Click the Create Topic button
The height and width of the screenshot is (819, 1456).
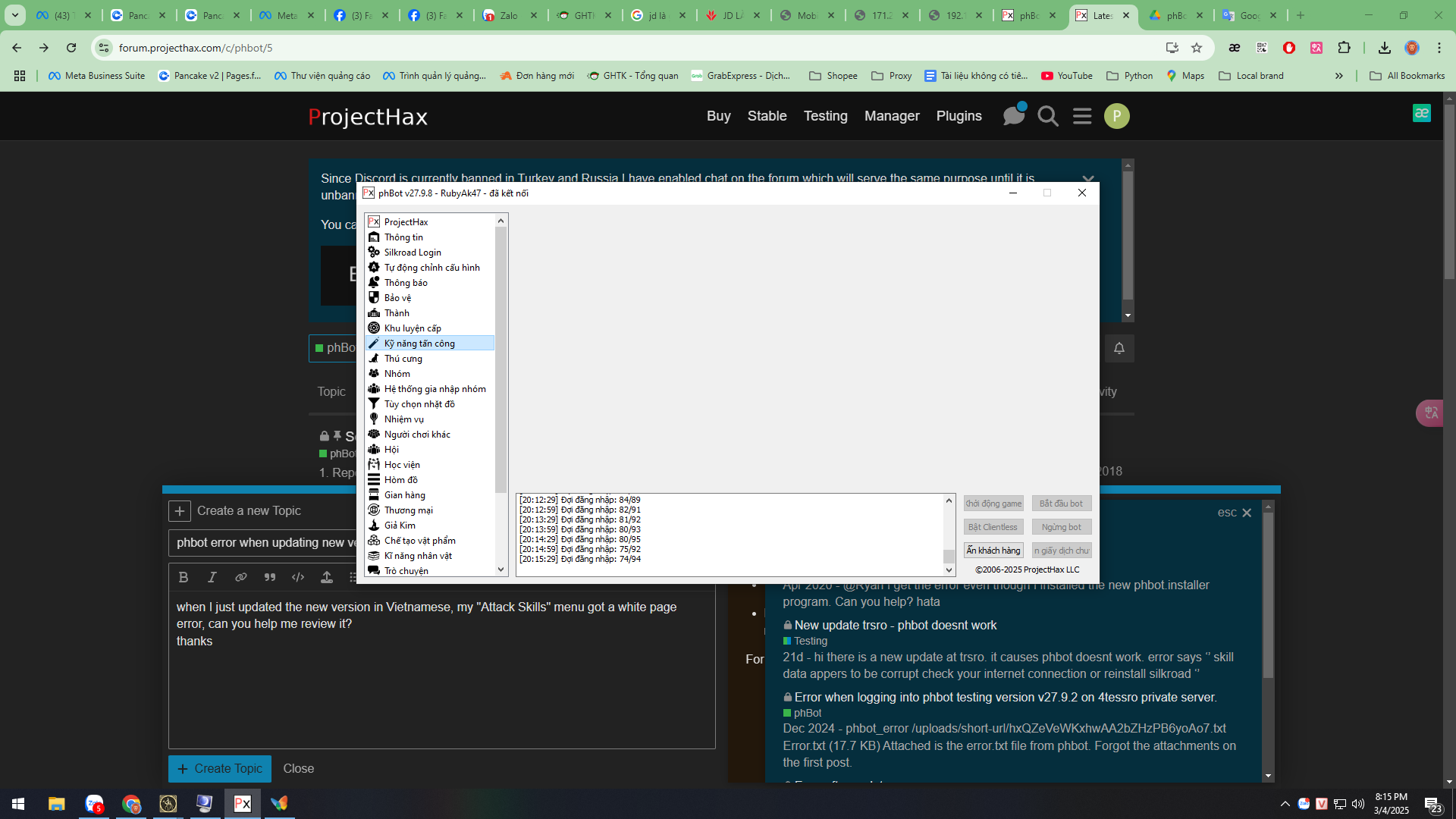tap(219, 768)
